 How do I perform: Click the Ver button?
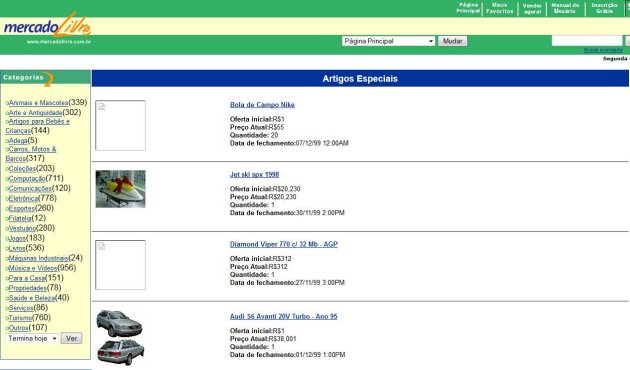pyautogui.click(x=72, y=338)
